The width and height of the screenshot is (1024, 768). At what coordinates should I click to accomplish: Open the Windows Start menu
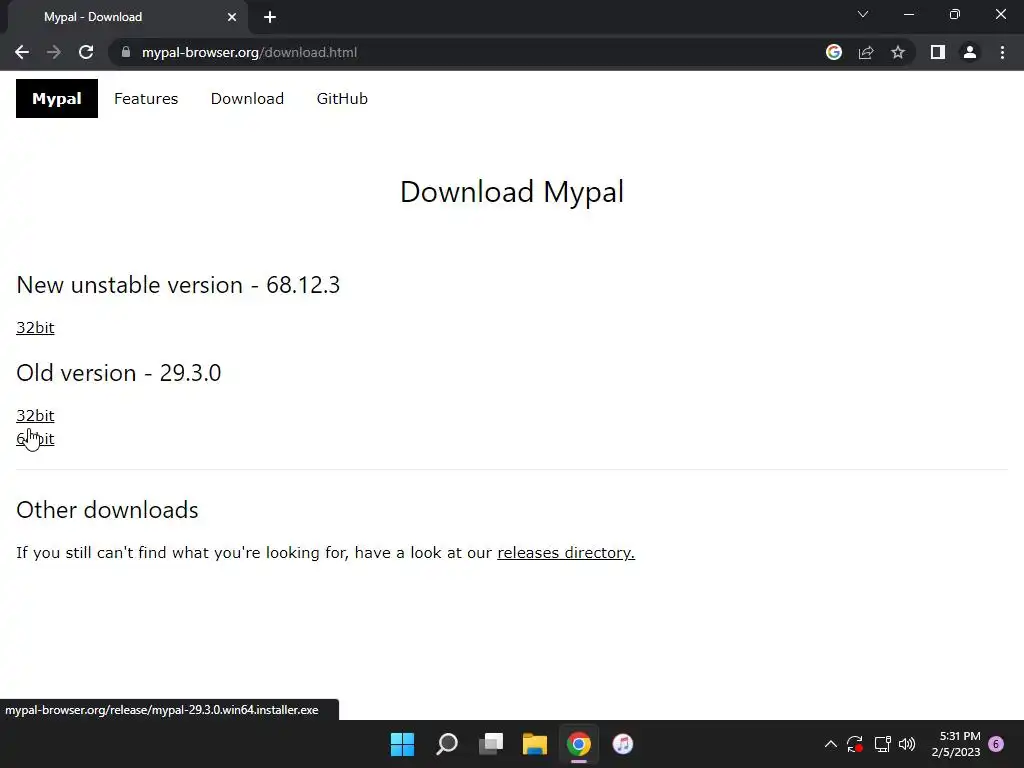(x=402, y=744)
